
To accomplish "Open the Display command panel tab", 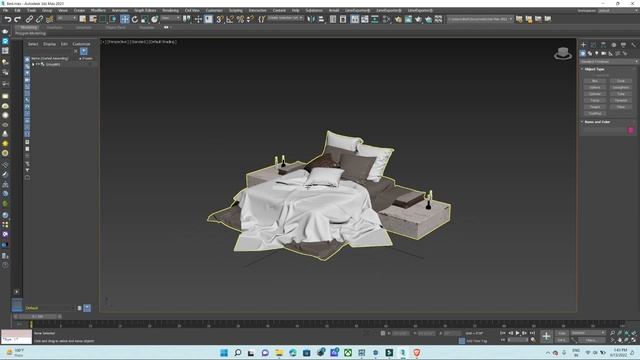I will [623, 44].
